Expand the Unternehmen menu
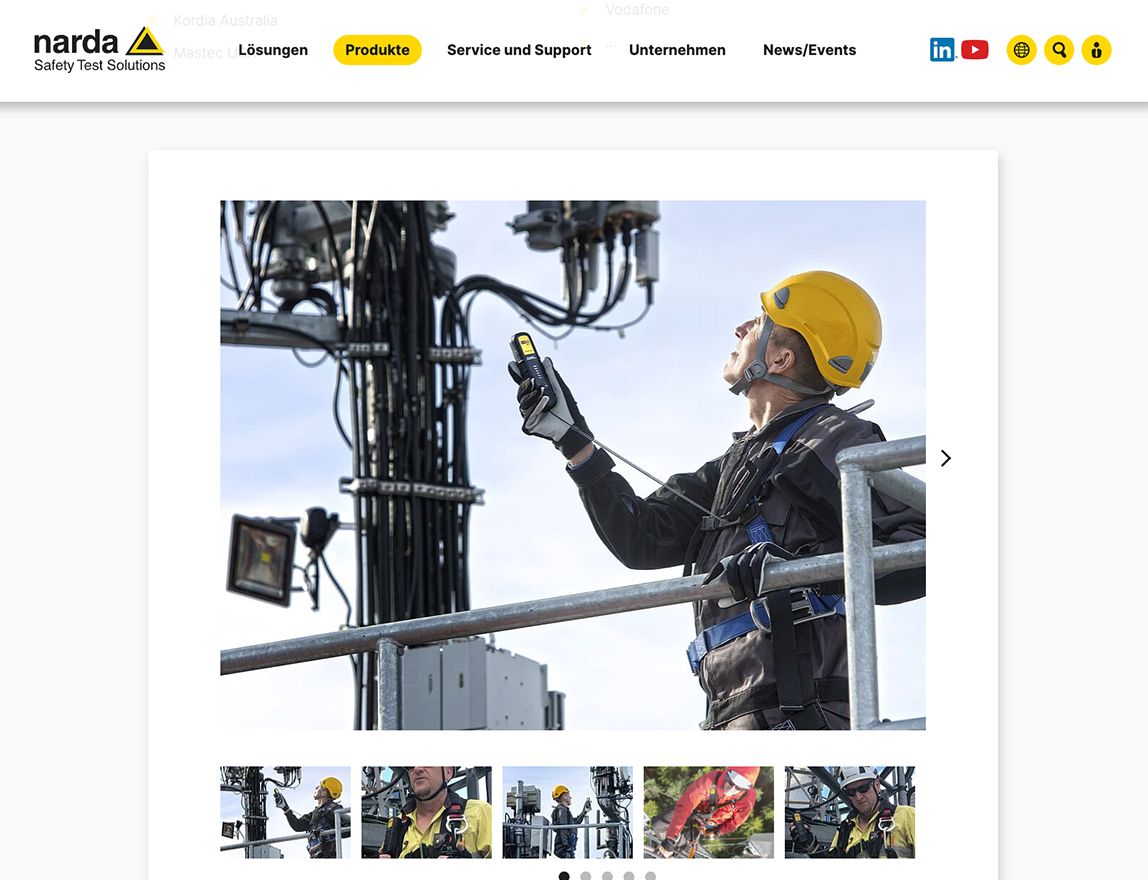 [x=677, y=50]
